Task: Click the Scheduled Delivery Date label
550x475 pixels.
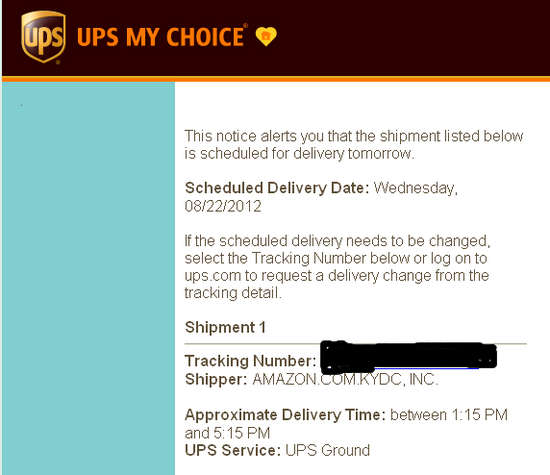Action: (x=277, y=188)
